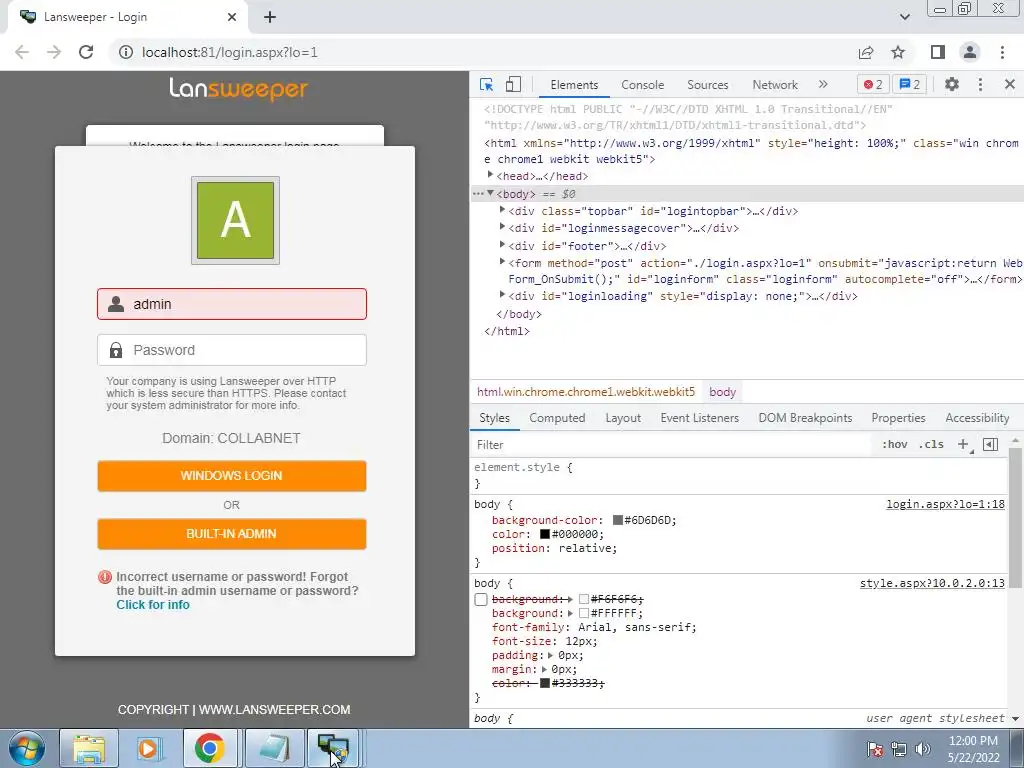Screen dimensions: 1024x768
Task: Show more DevTools tabs chevron
Action: [823, 84]
